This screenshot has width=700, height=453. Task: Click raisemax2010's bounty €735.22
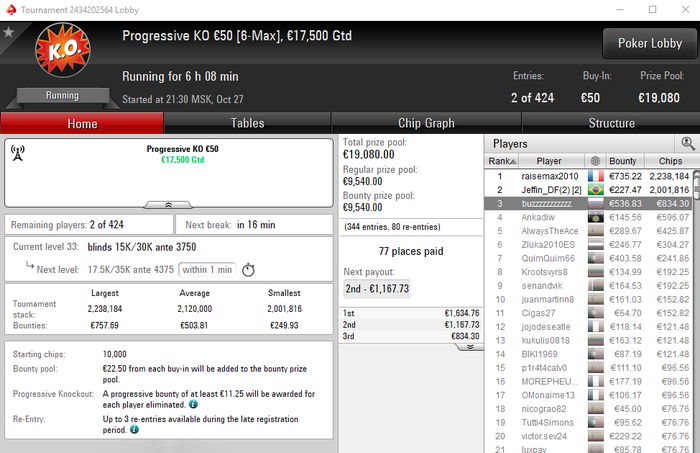(625, 176)
